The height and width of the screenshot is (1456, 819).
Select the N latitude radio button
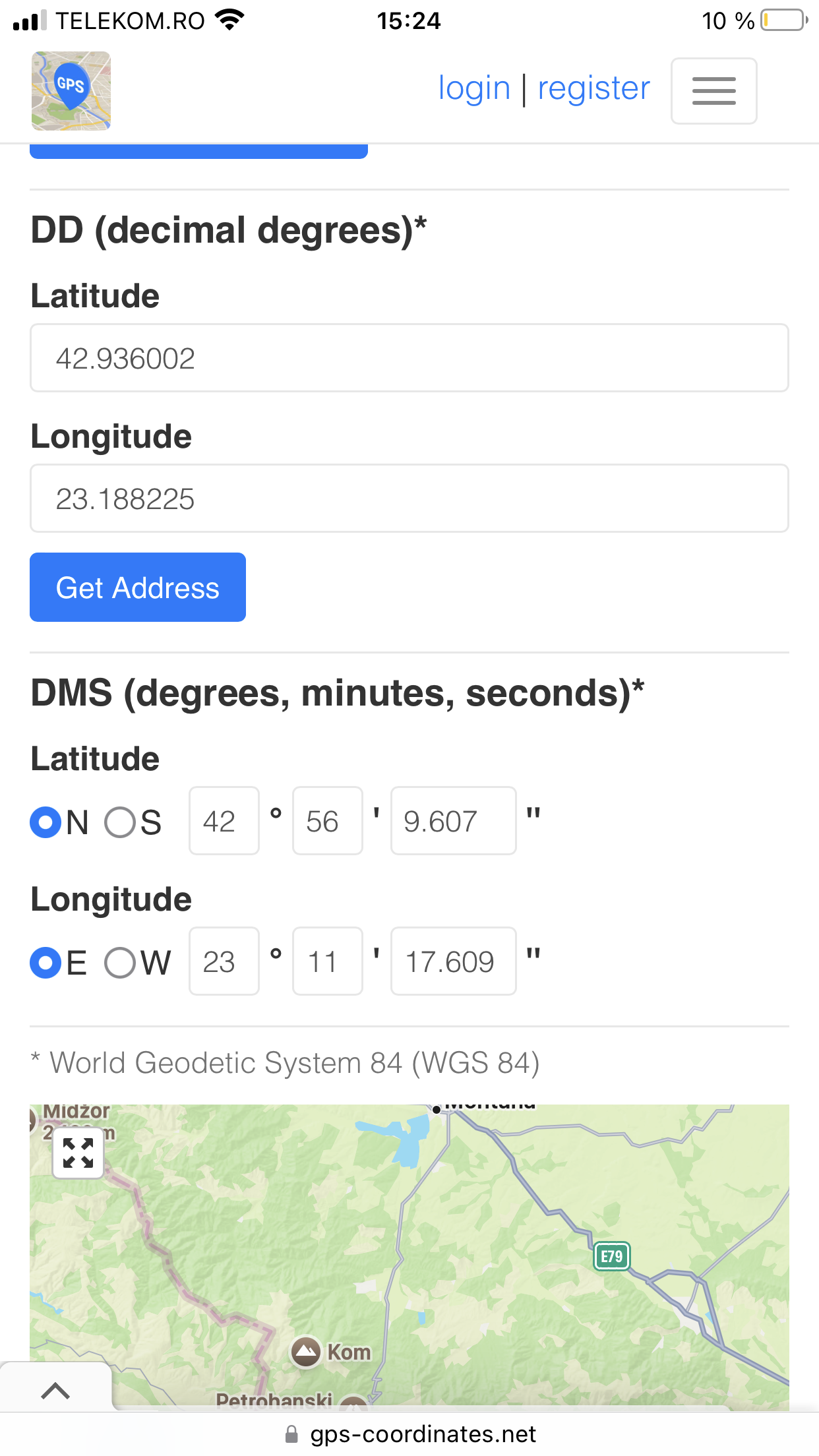46,822
